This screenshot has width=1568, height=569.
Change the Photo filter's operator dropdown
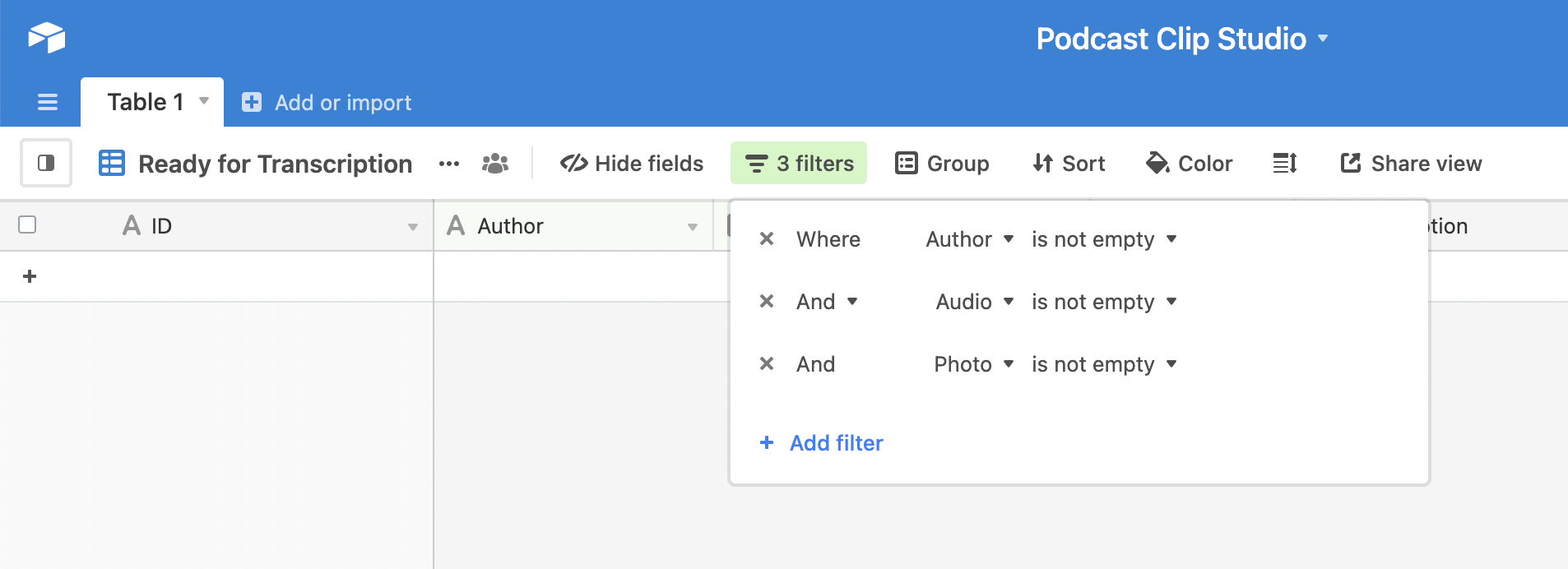point(1104,364)
